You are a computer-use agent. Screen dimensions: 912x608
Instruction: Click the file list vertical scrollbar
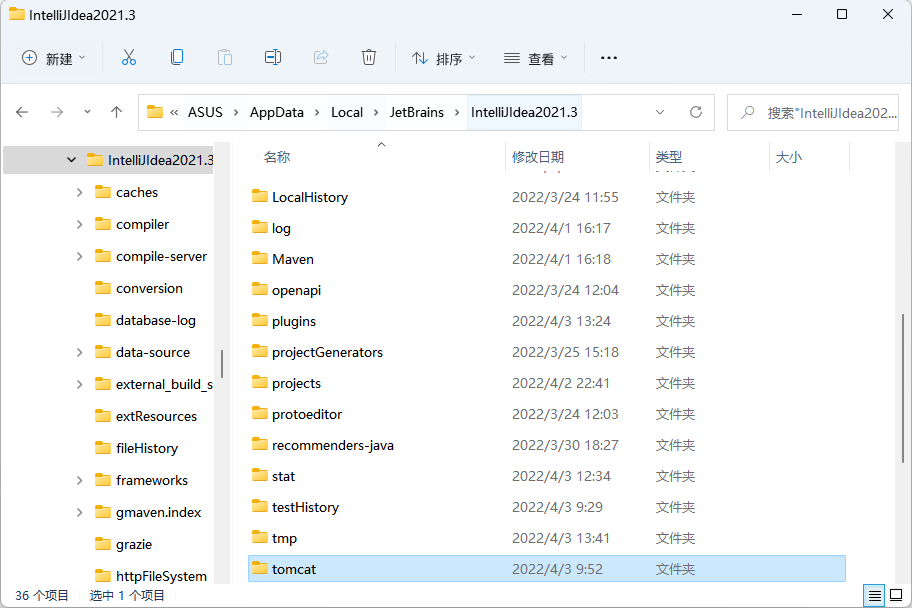click(903, 387)
